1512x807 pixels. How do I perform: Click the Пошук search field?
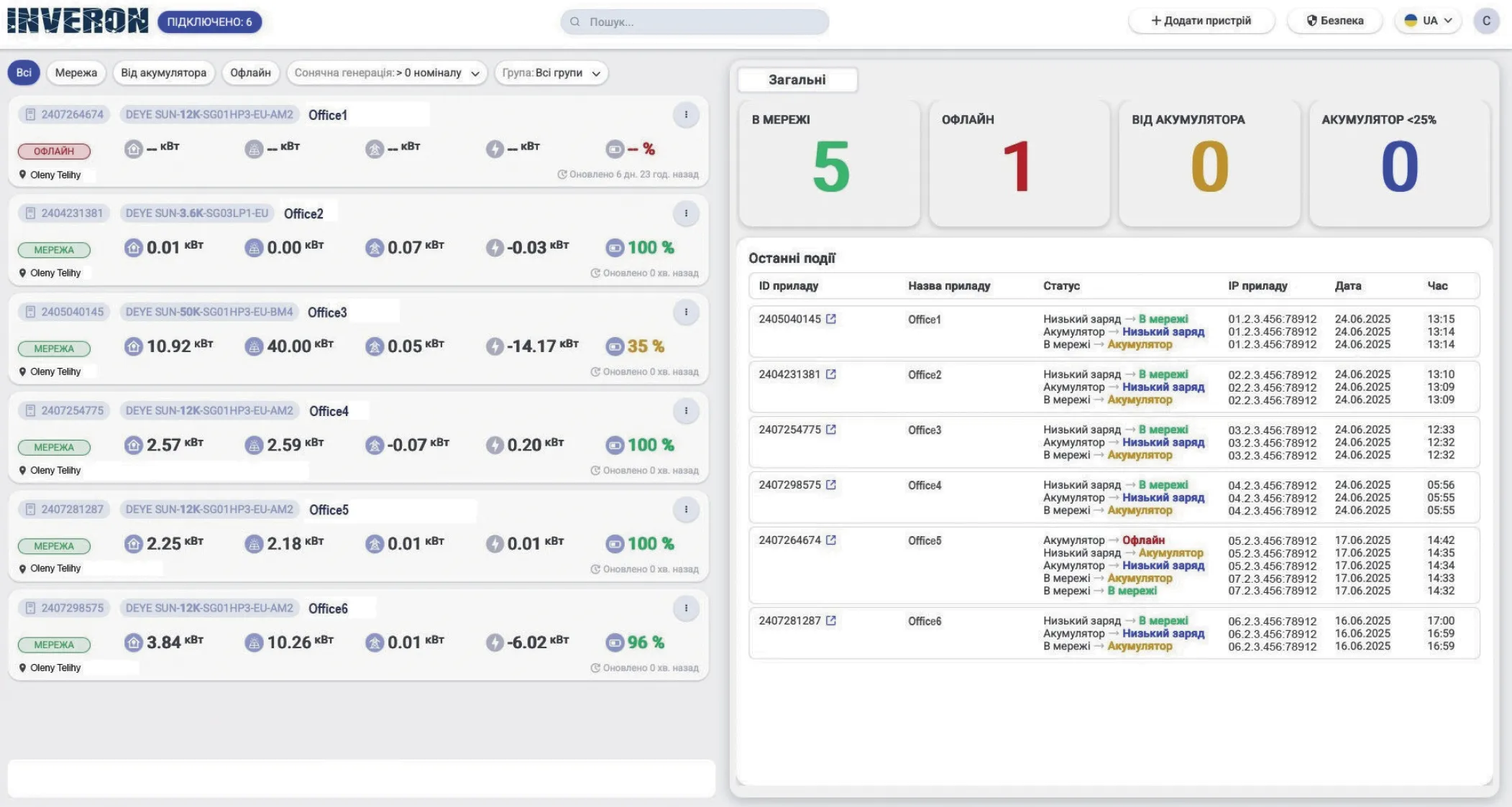[x=695, y=22]
